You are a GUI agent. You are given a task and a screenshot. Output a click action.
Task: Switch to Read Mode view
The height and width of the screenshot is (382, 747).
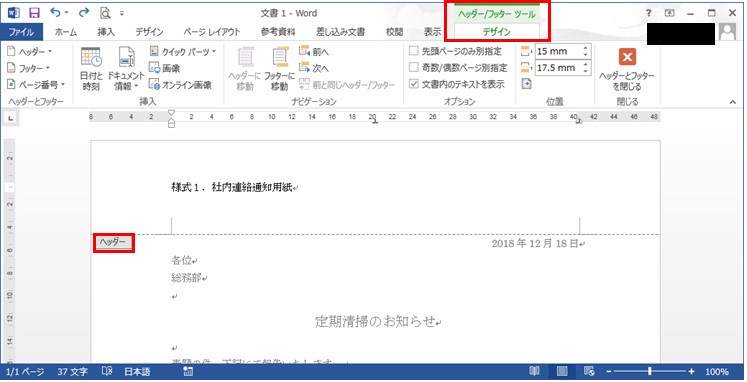535,371
